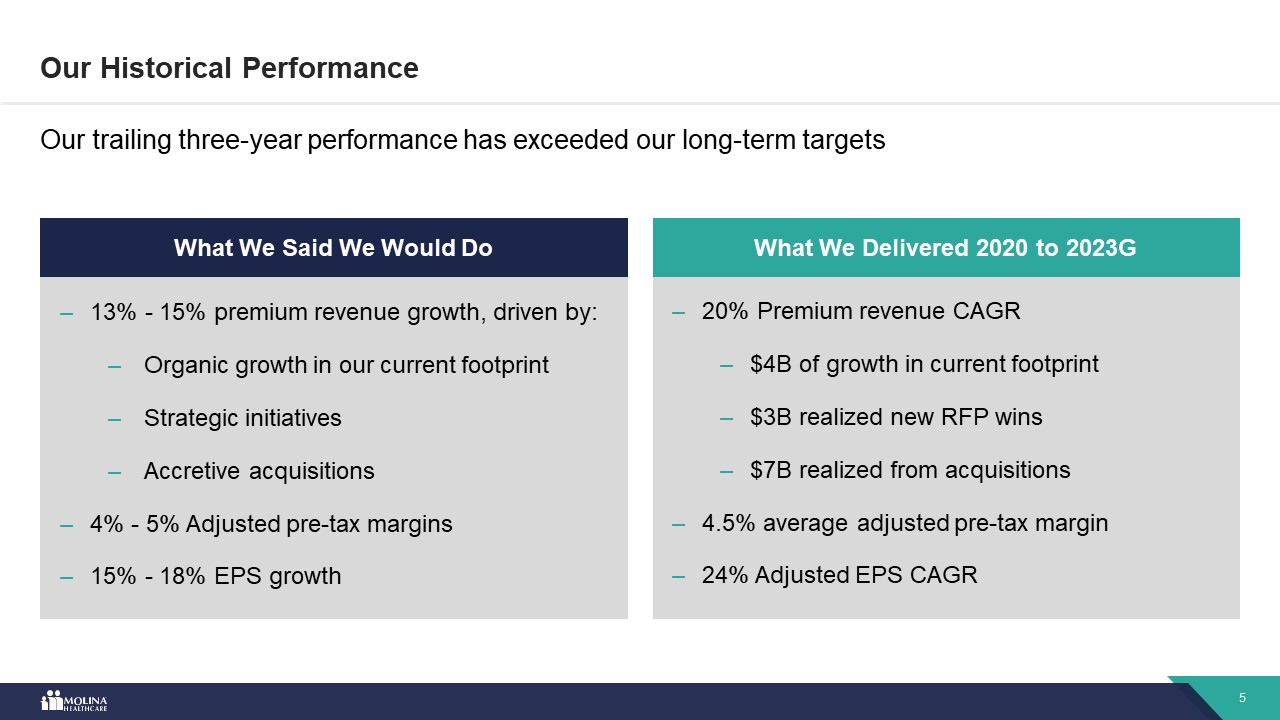Click "Organic growth in our current footprint"

(x=346, y=364)
